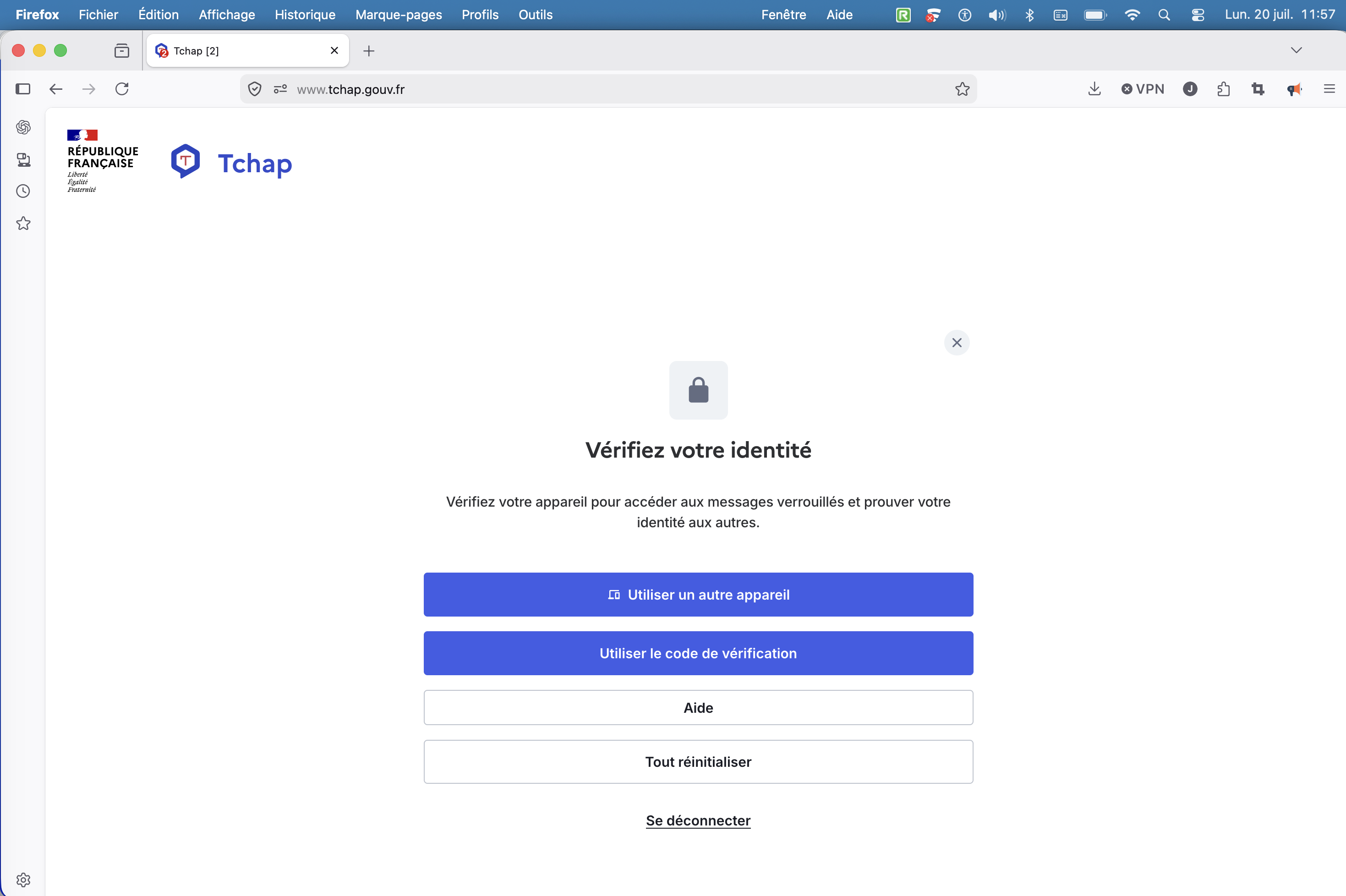The image size is (1346, 896).
Task: Open synced tabs sidebar icon
Action: (x=23, y=159)
